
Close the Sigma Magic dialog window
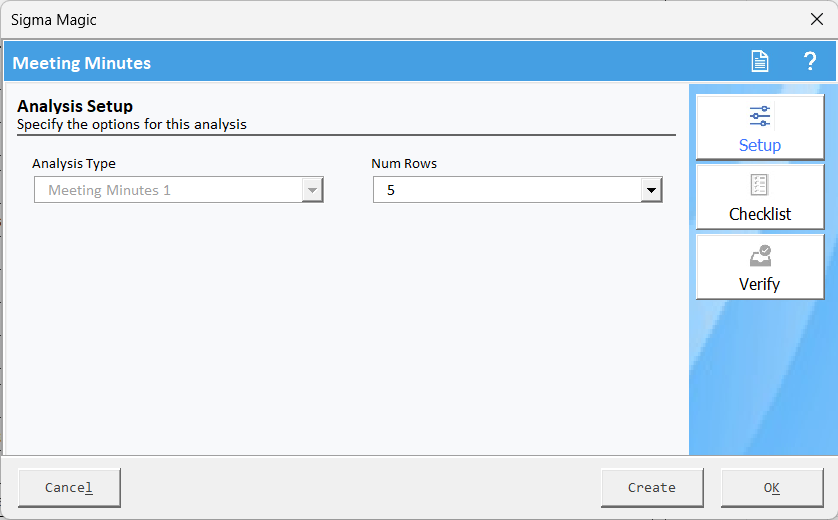tap(816, 19)
